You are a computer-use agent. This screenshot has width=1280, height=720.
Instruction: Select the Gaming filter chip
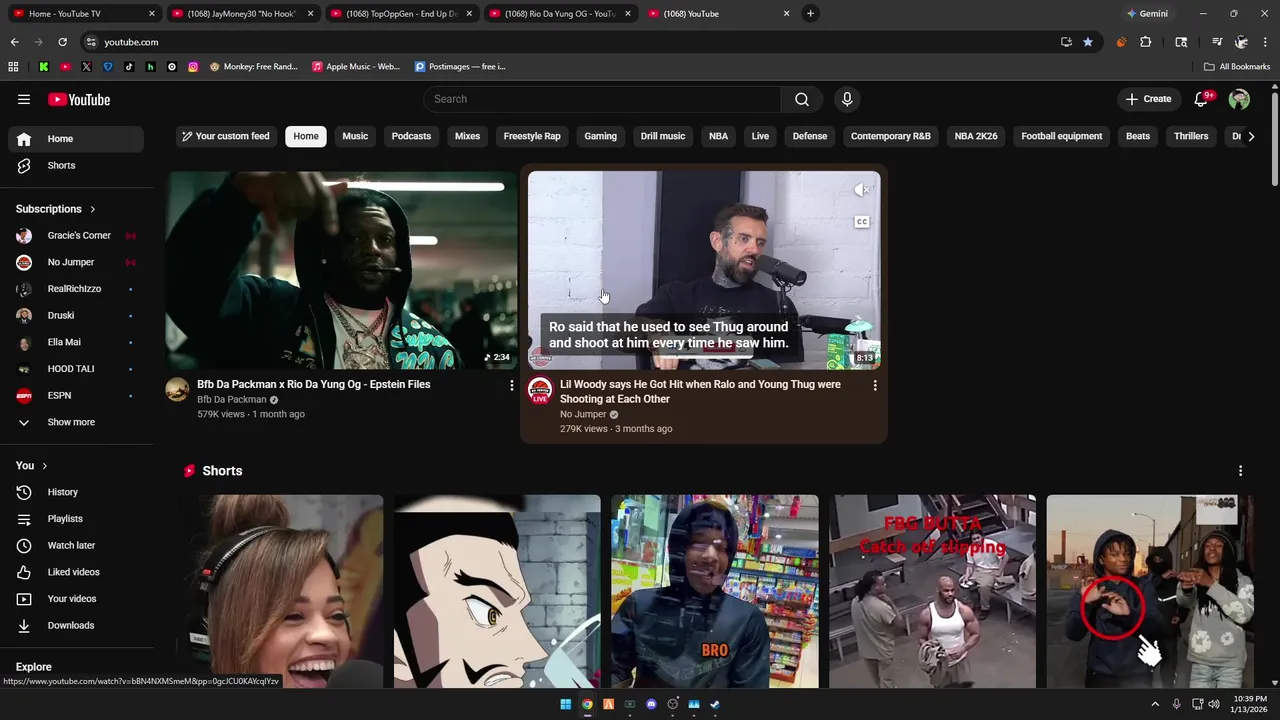tap(600, 136)
